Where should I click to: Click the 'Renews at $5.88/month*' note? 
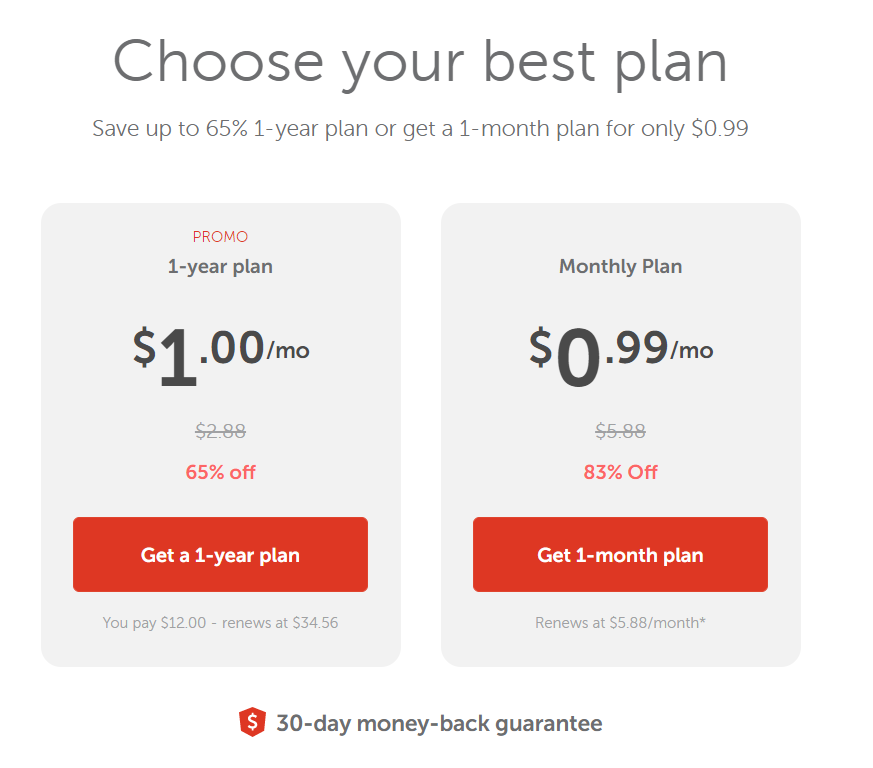pyautogui.click(x=620, y=623)
